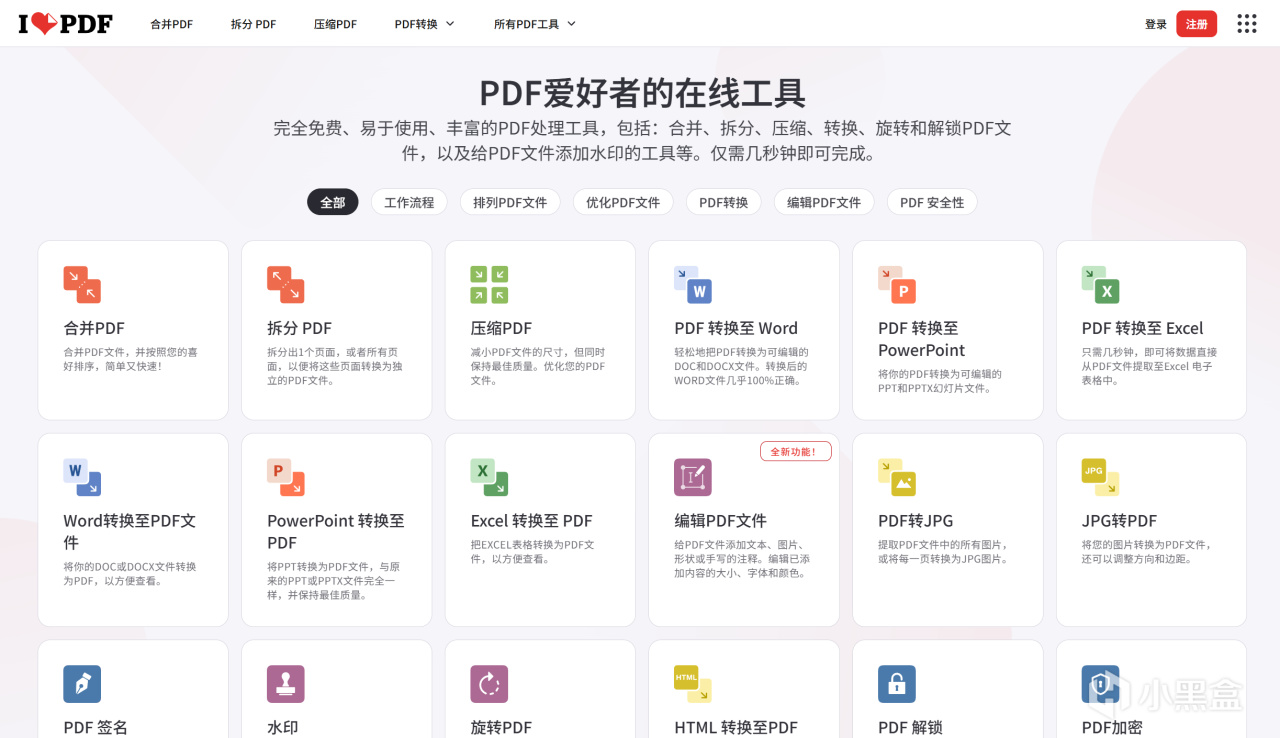The height and width of the screenshot is (738, 1280).
Task: Click the 拆分 PDF tool icon
Action: (285, 284)
